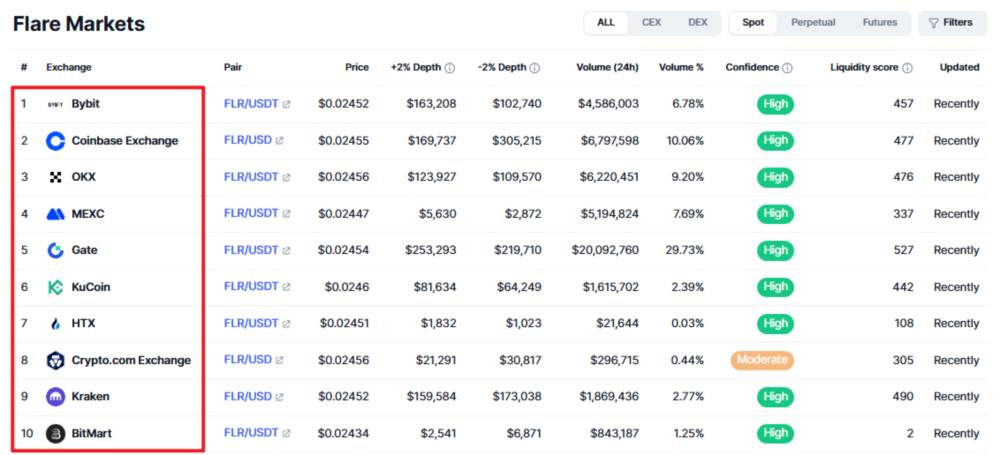Click the Flare Markets heading
Screen dimensions: 1000x455
pyautogui.click(x=79, y=24)
